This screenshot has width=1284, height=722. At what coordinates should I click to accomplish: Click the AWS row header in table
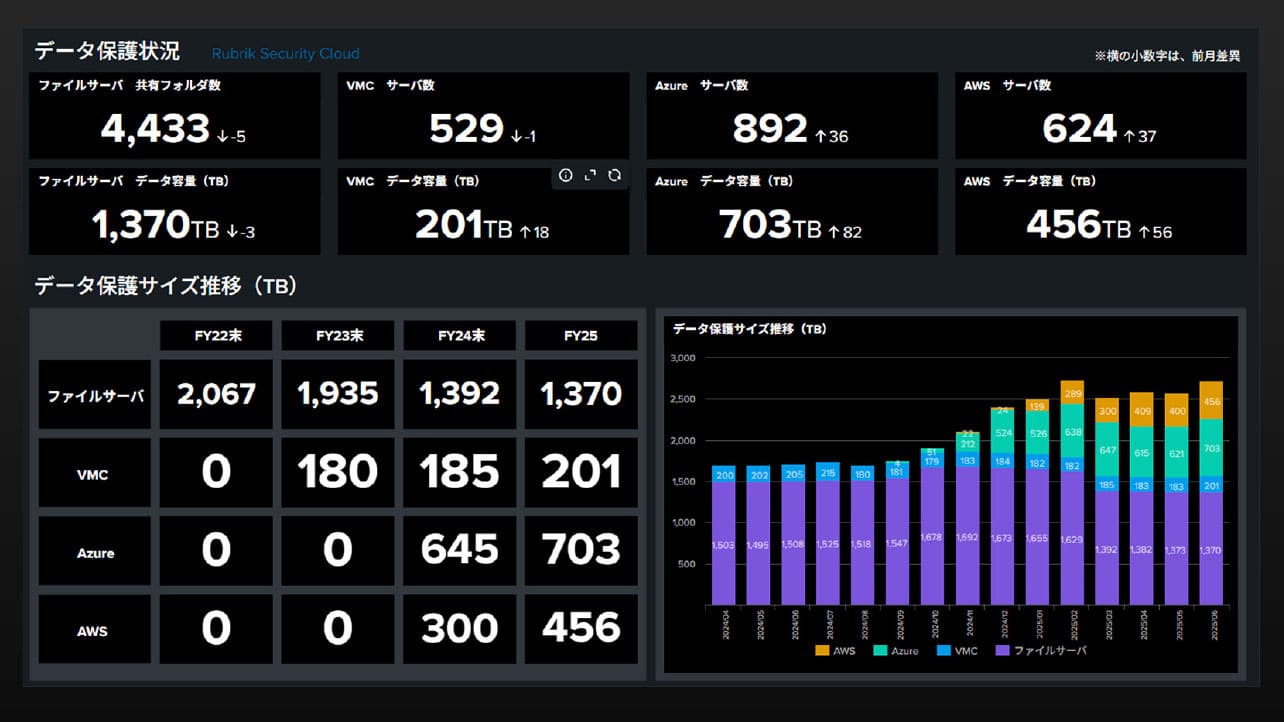pos(95,630)
